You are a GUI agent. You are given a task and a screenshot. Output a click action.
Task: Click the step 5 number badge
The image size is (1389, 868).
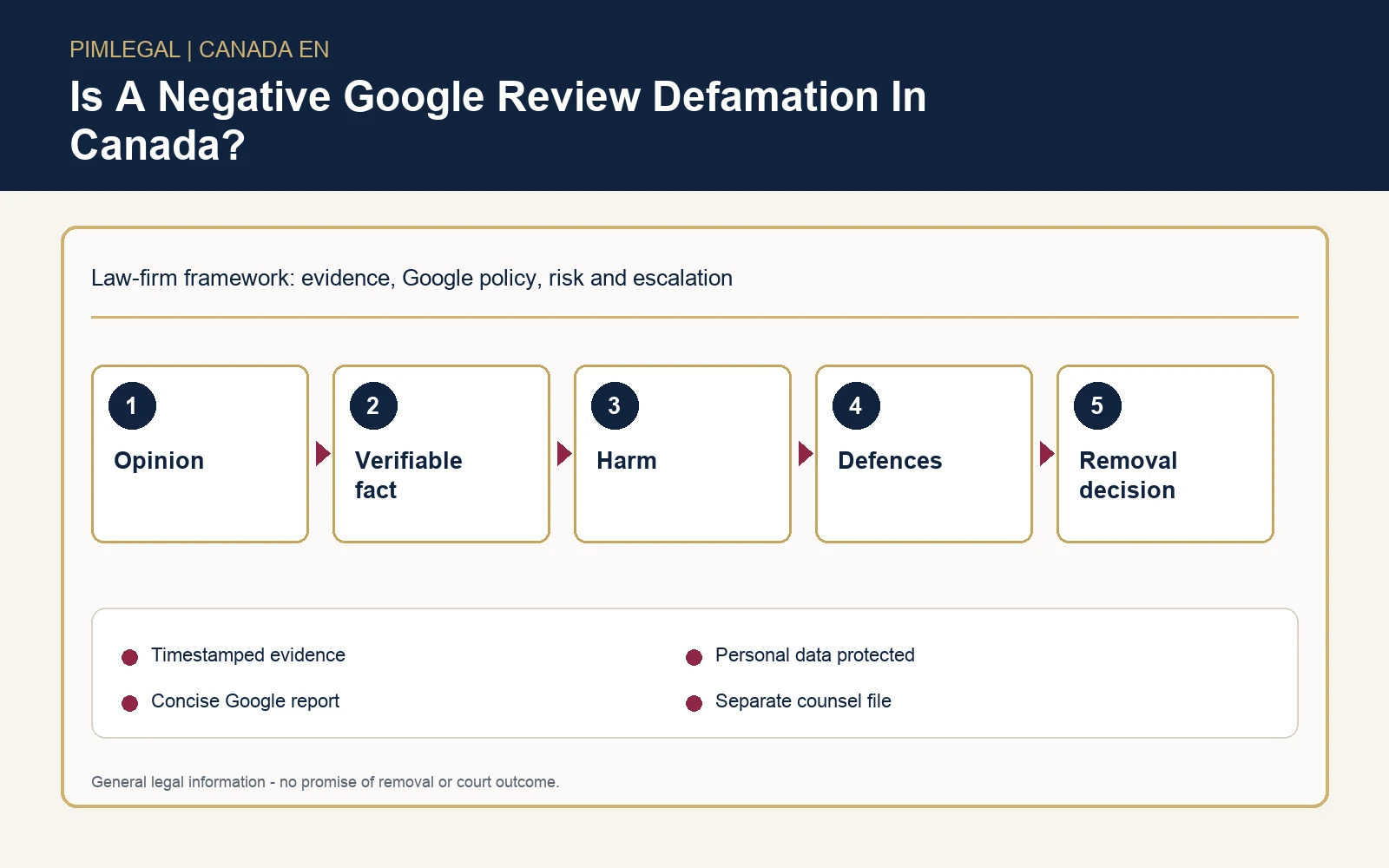1097,405
